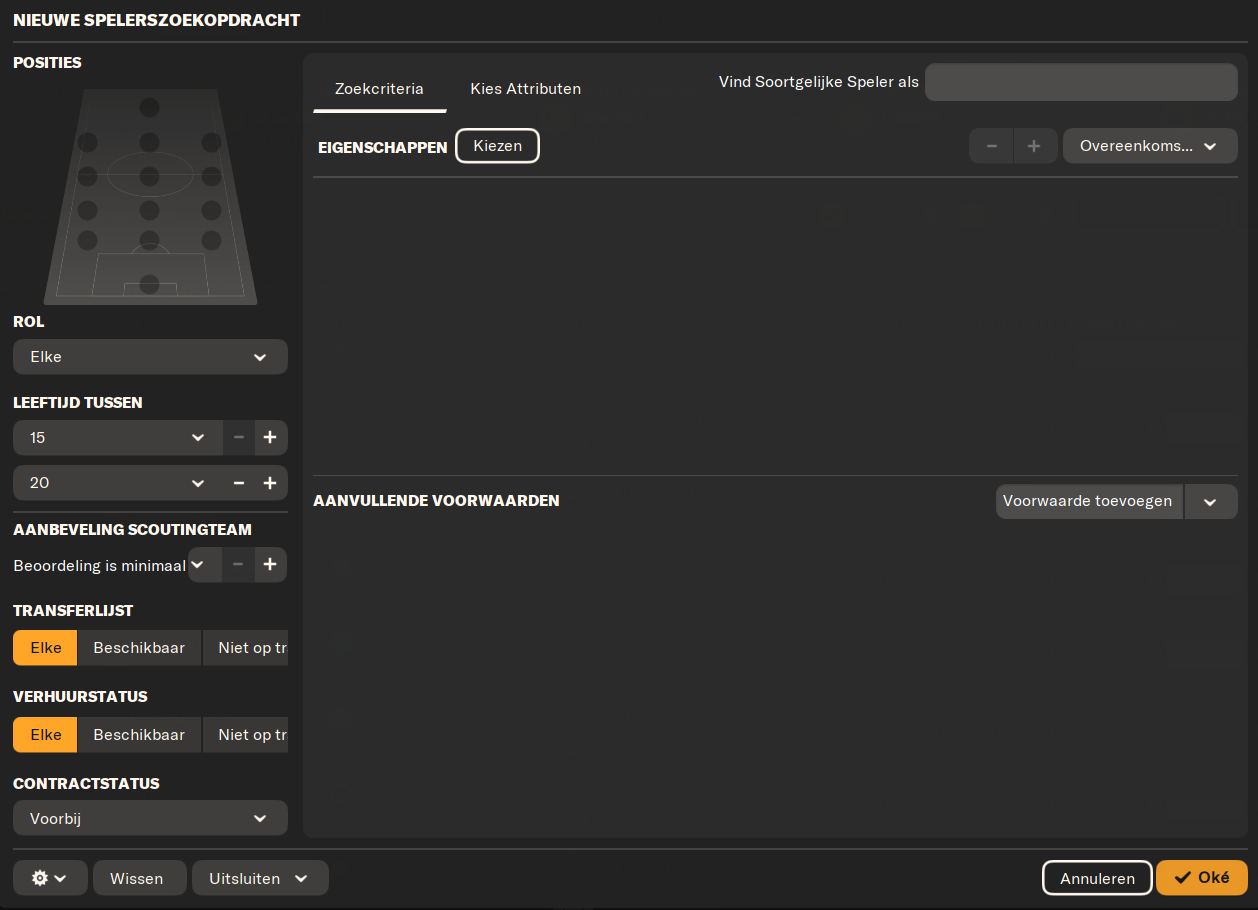
Task: Click the plus button next to Eigenschappen
Action: coord(1034,146)
